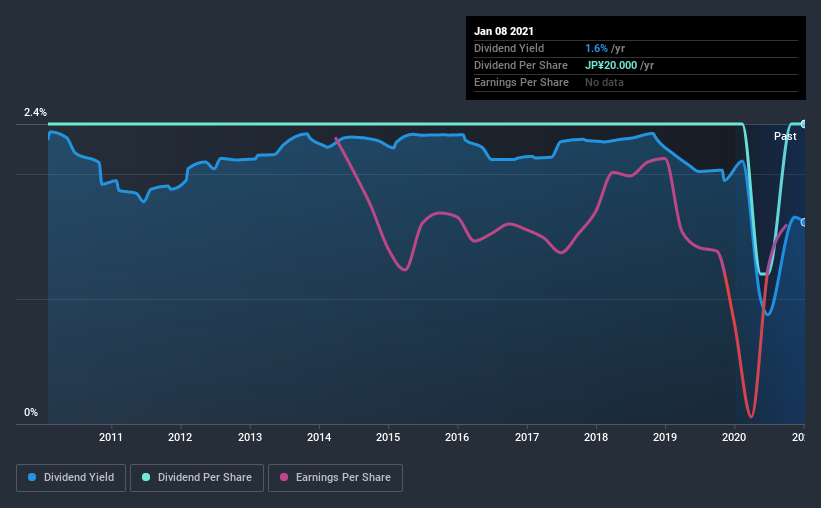821x508 pixels.
Task: Click the 2.4% y-axis label
Action: pyautogui.click(x=35, y=113)
